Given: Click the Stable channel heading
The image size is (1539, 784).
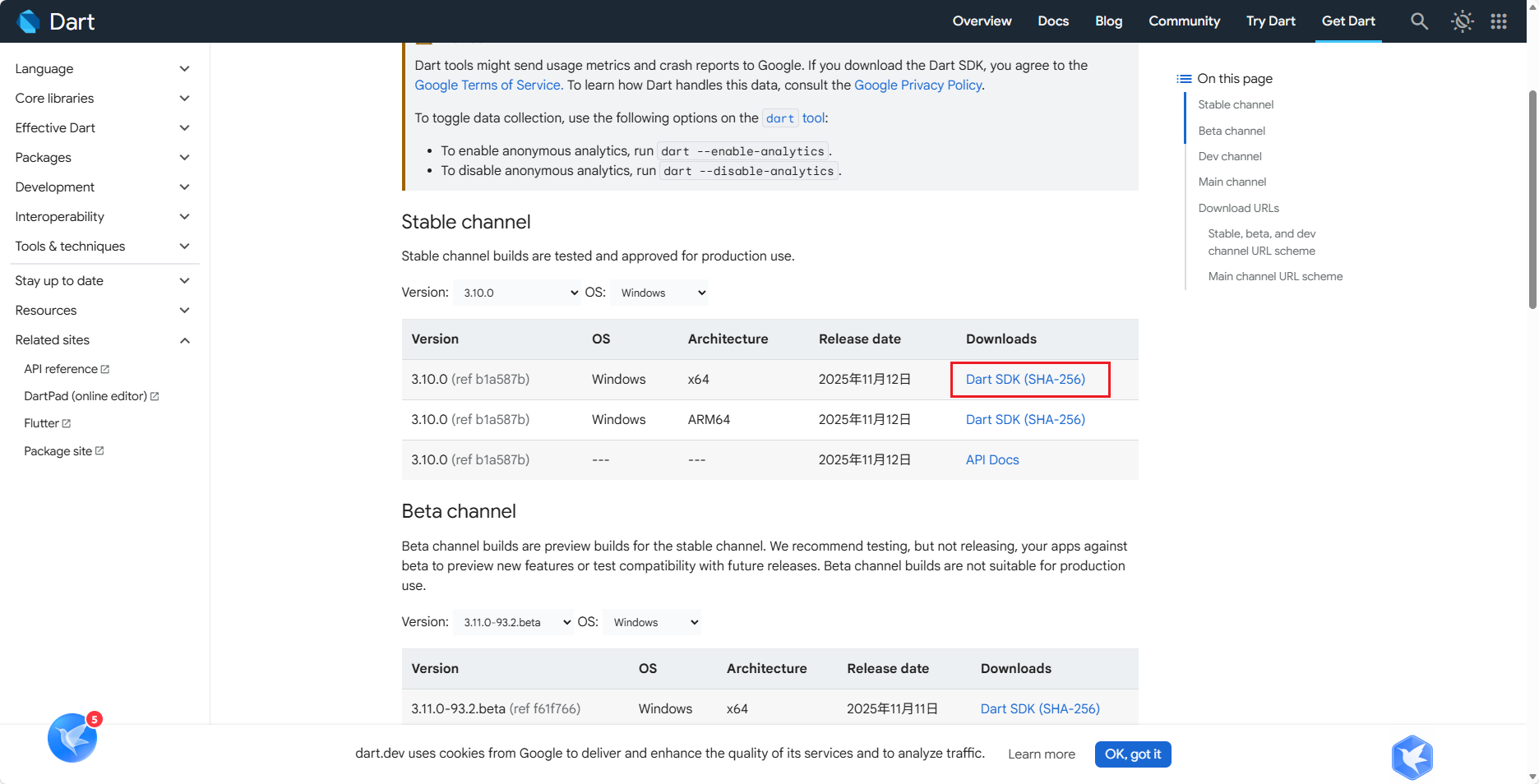Looking at the screenshot, I should tap(466, 222).
